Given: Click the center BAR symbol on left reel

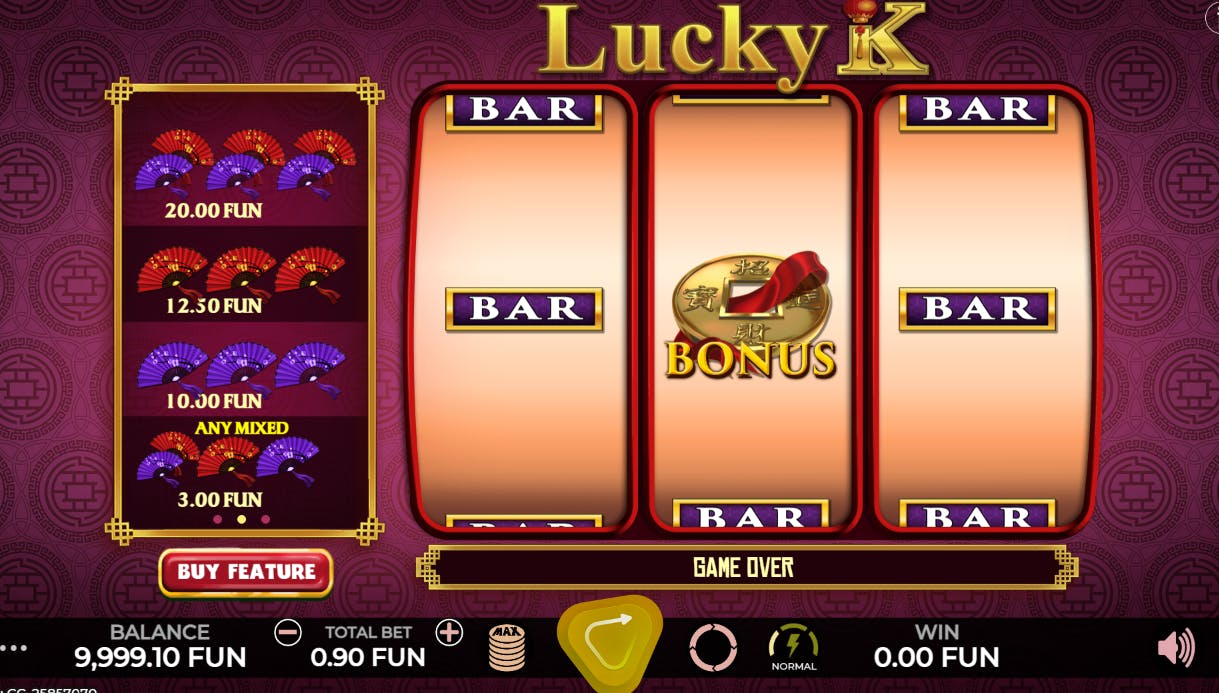Looking at the screenshot, I should click(x=524, y=309).
